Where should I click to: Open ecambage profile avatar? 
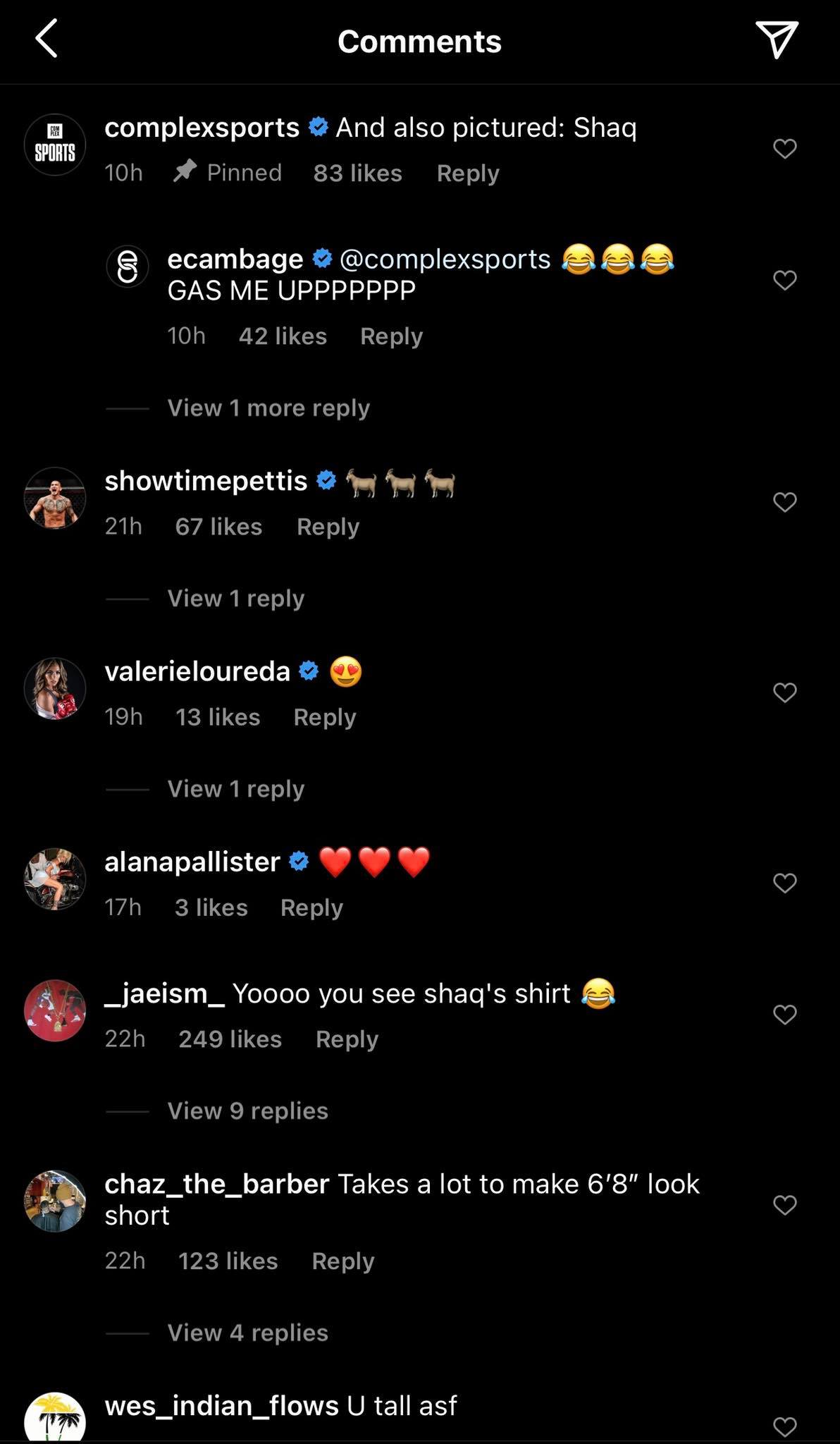[x=128, y=267]
